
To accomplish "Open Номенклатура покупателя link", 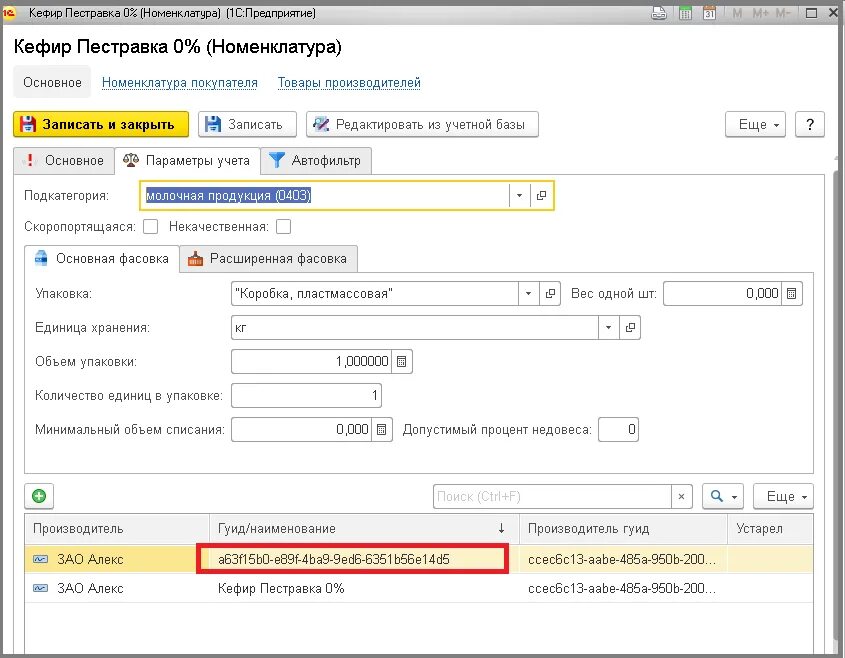I will tap(179, 82).
